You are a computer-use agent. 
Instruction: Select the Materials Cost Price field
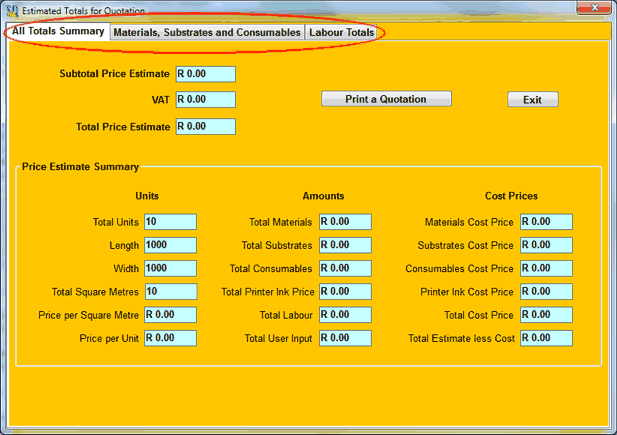point(546,222)
